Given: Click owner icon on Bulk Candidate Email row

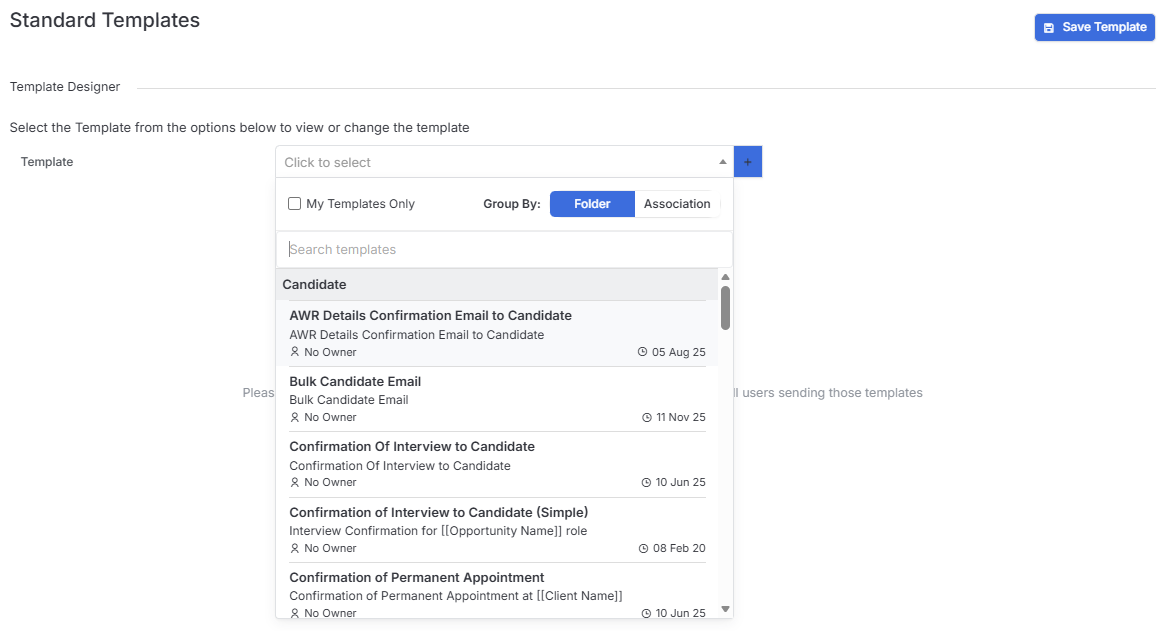Looking at the screenshot, I should [x=294, y=417].
